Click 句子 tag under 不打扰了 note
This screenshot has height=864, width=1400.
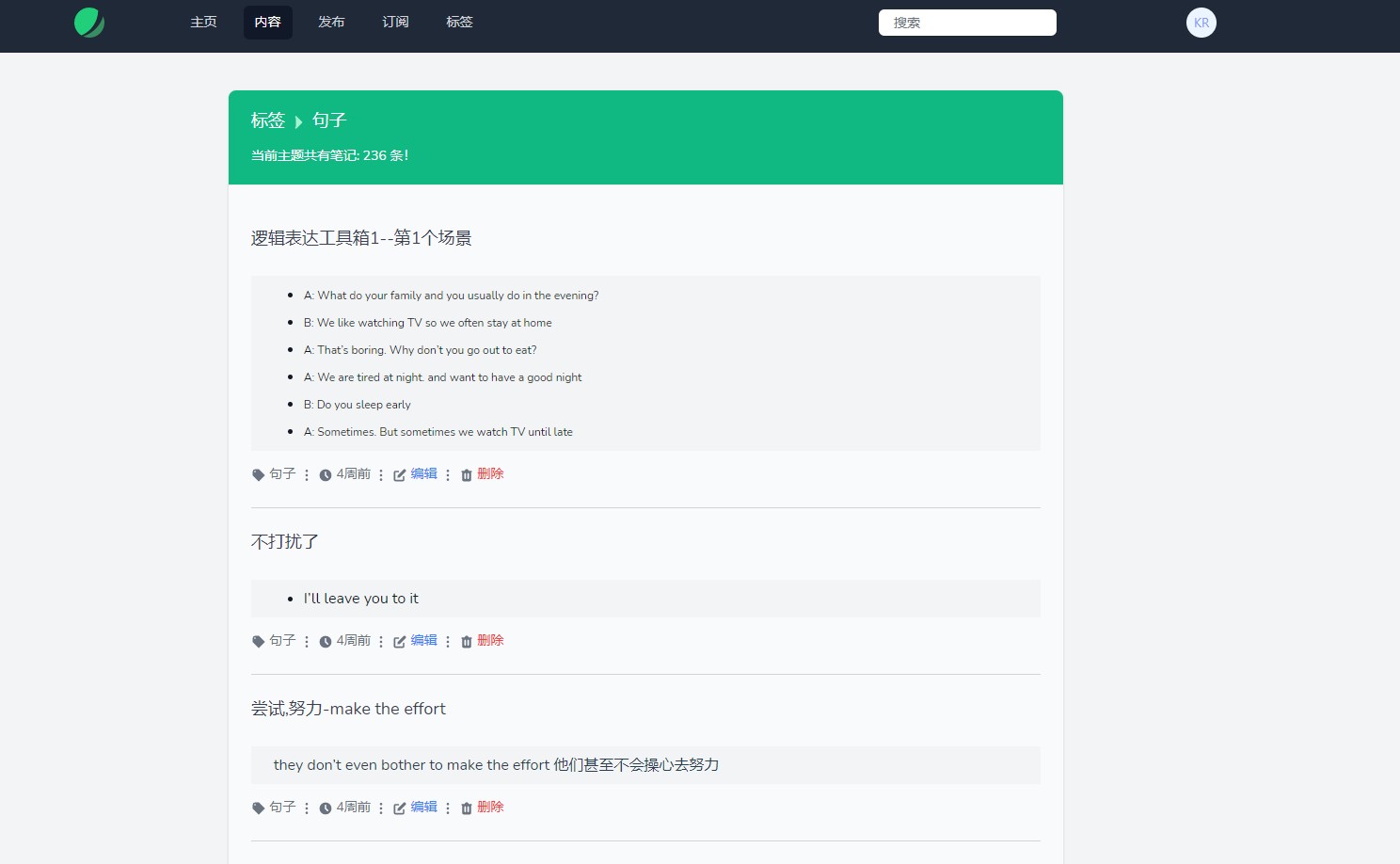click(x=282, y=641)
